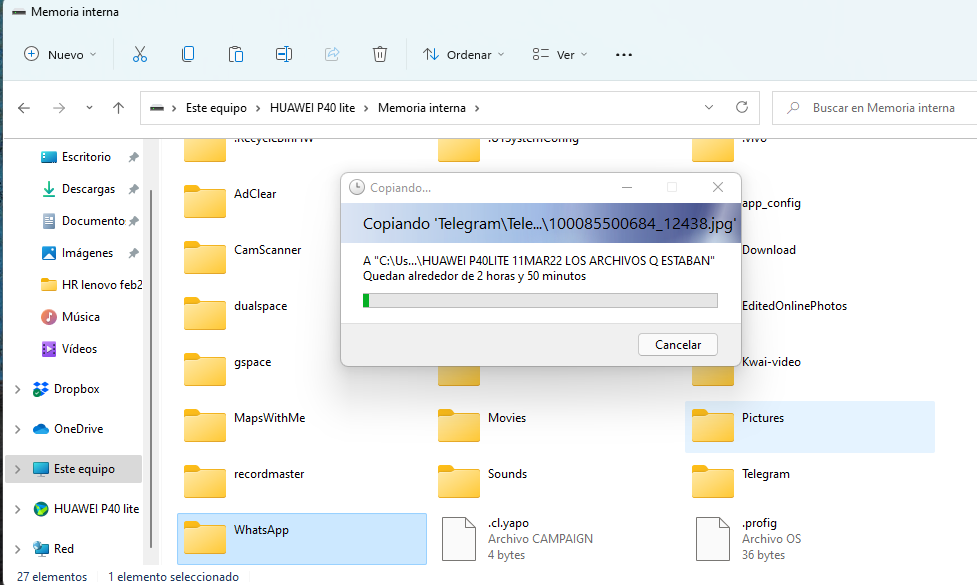Image resolution: width=977 pixels, height=585 pixels.
Task: Click Memoria interna breadcrumb segment
Action: [x=422, y=108]
